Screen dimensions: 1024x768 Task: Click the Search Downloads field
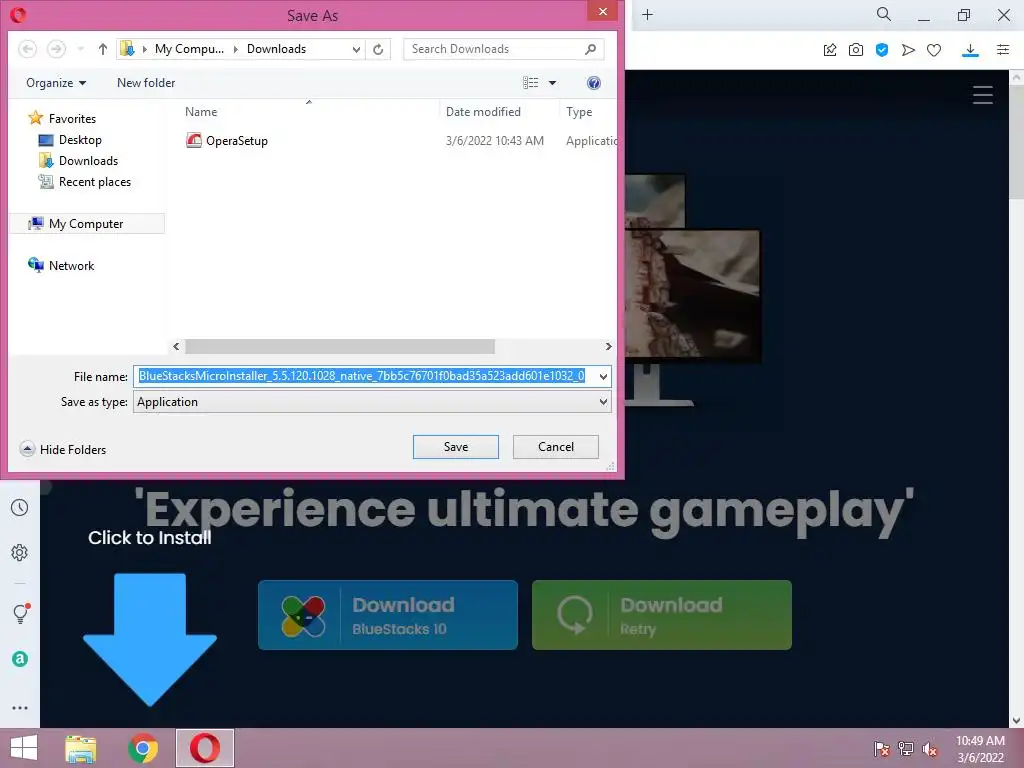pos(504,49)
